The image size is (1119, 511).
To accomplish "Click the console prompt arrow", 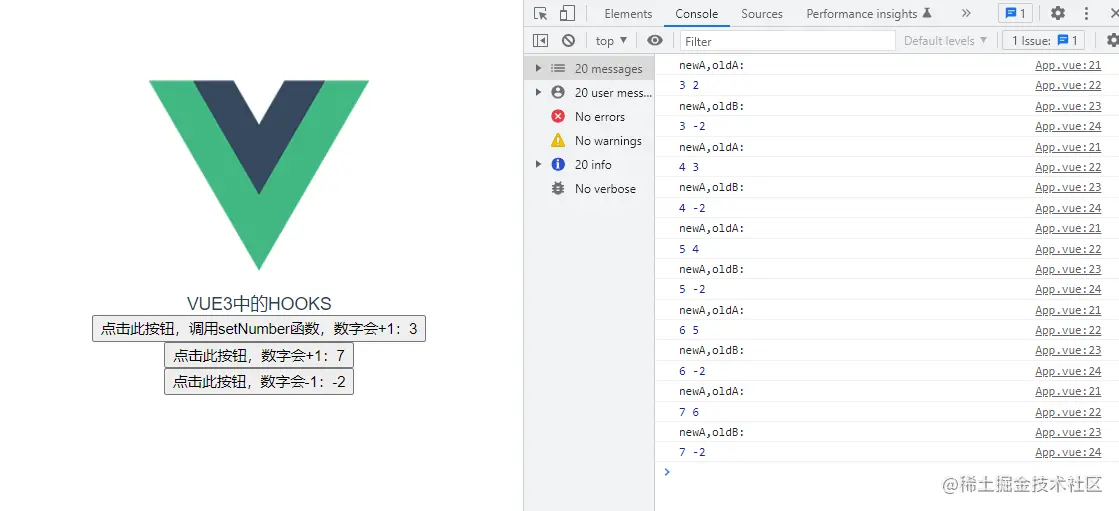I will click(667, 472).
